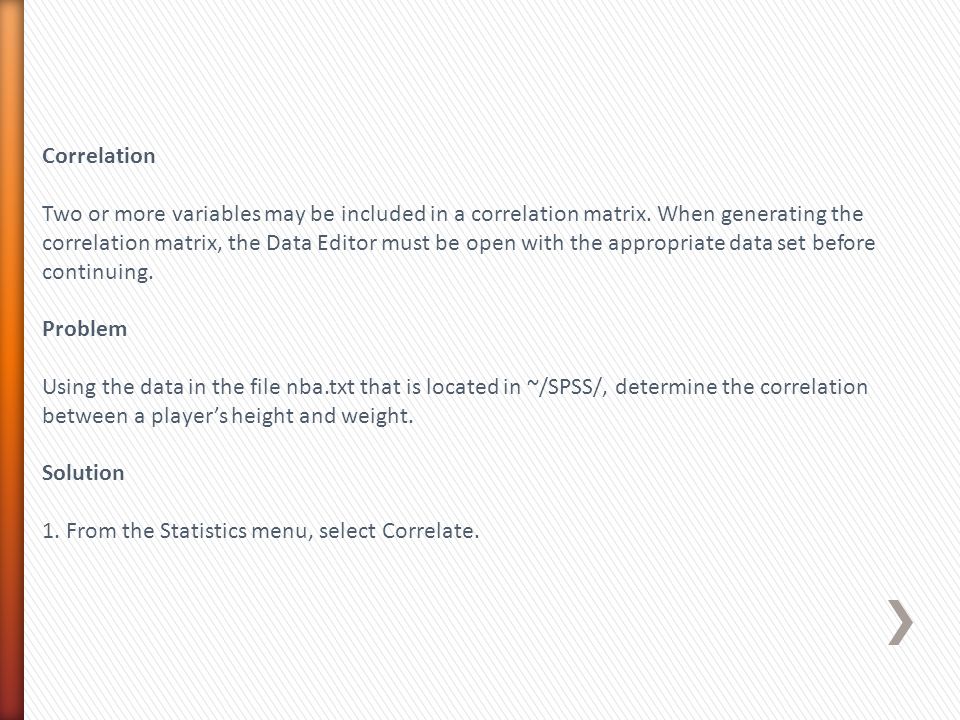
Task: Click 'determine the correlation' text
Action: pos(741,387)
